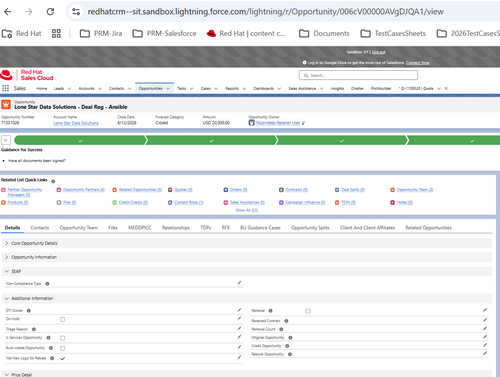Viewport: 500px width, 377px height.
Task: Open the Documents bookmark folder
Action: coord(324,33)
